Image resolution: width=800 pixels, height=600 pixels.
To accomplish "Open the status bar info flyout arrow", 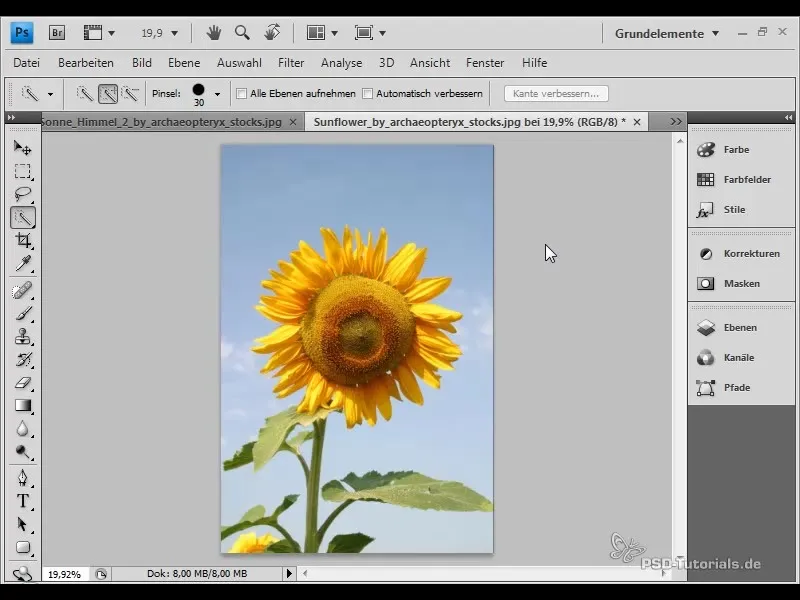I will tap(289, 573).
